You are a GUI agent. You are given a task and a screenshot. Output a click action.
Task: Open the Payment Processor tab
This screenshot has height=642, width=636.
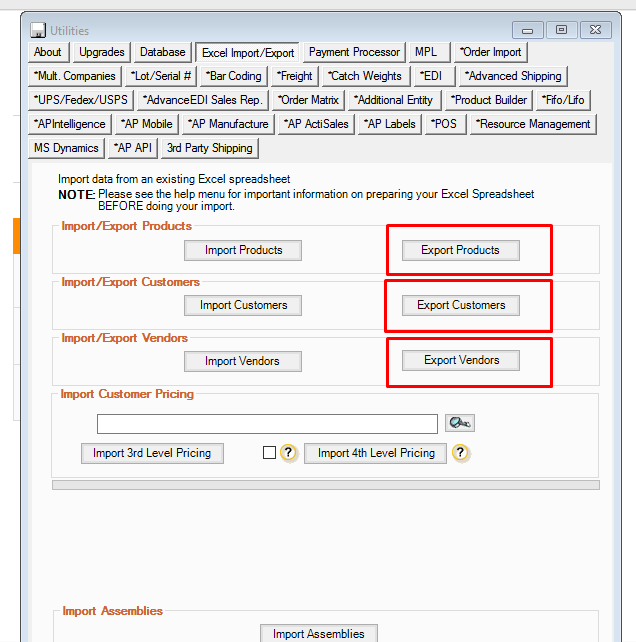pyautogui.click(x=354, y=52)
